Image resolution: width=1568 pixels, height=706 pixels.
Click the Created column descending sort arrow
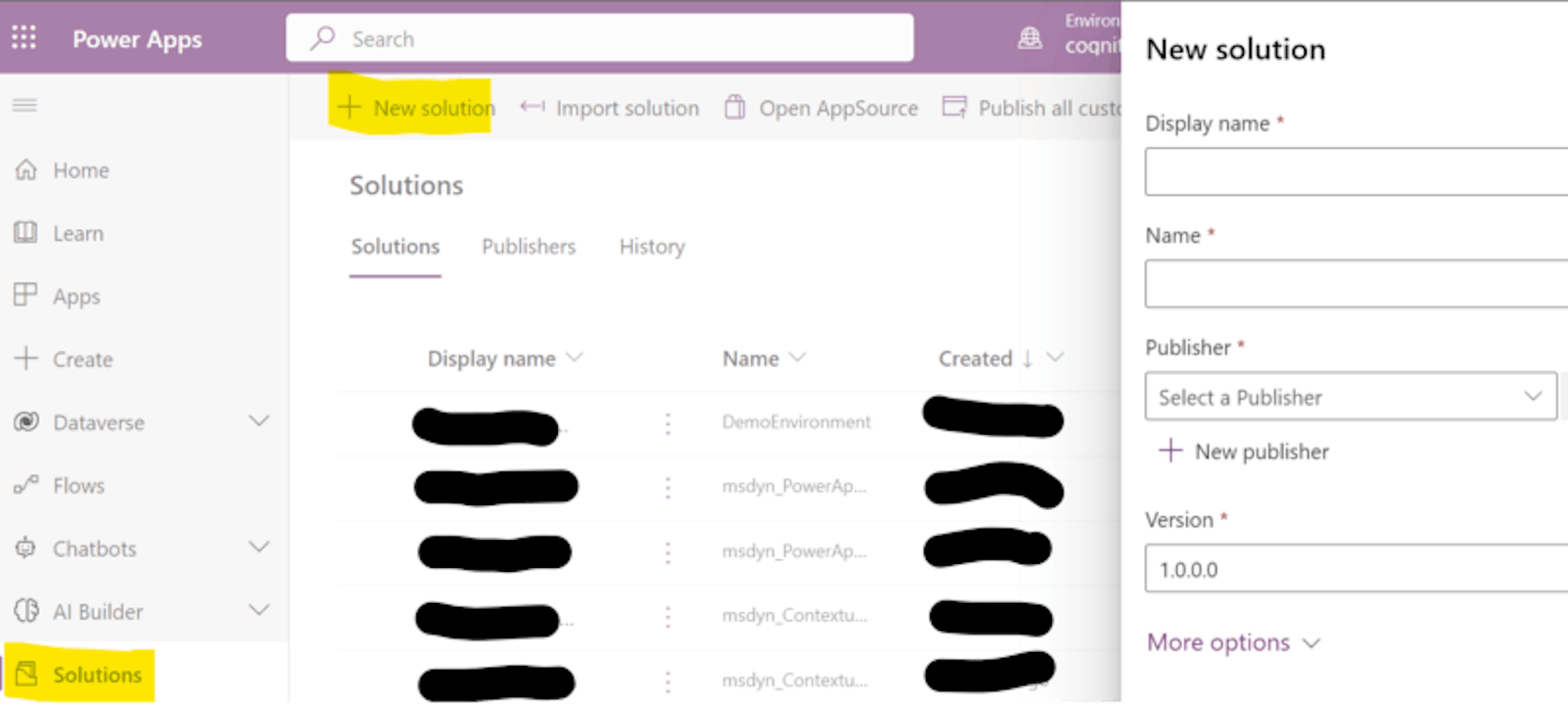click(x=1027, y=358)
